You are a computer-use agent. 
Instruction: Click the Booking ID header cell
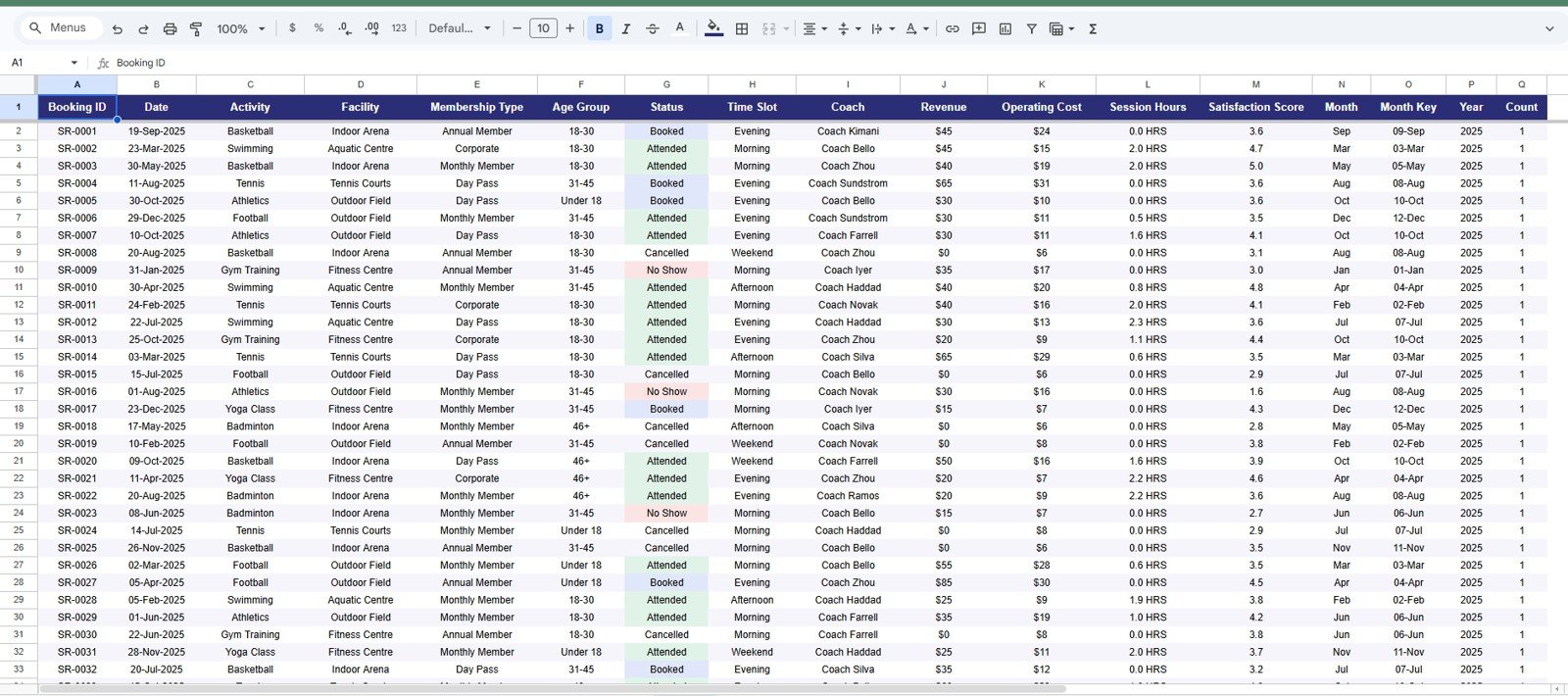coord(77,107)
